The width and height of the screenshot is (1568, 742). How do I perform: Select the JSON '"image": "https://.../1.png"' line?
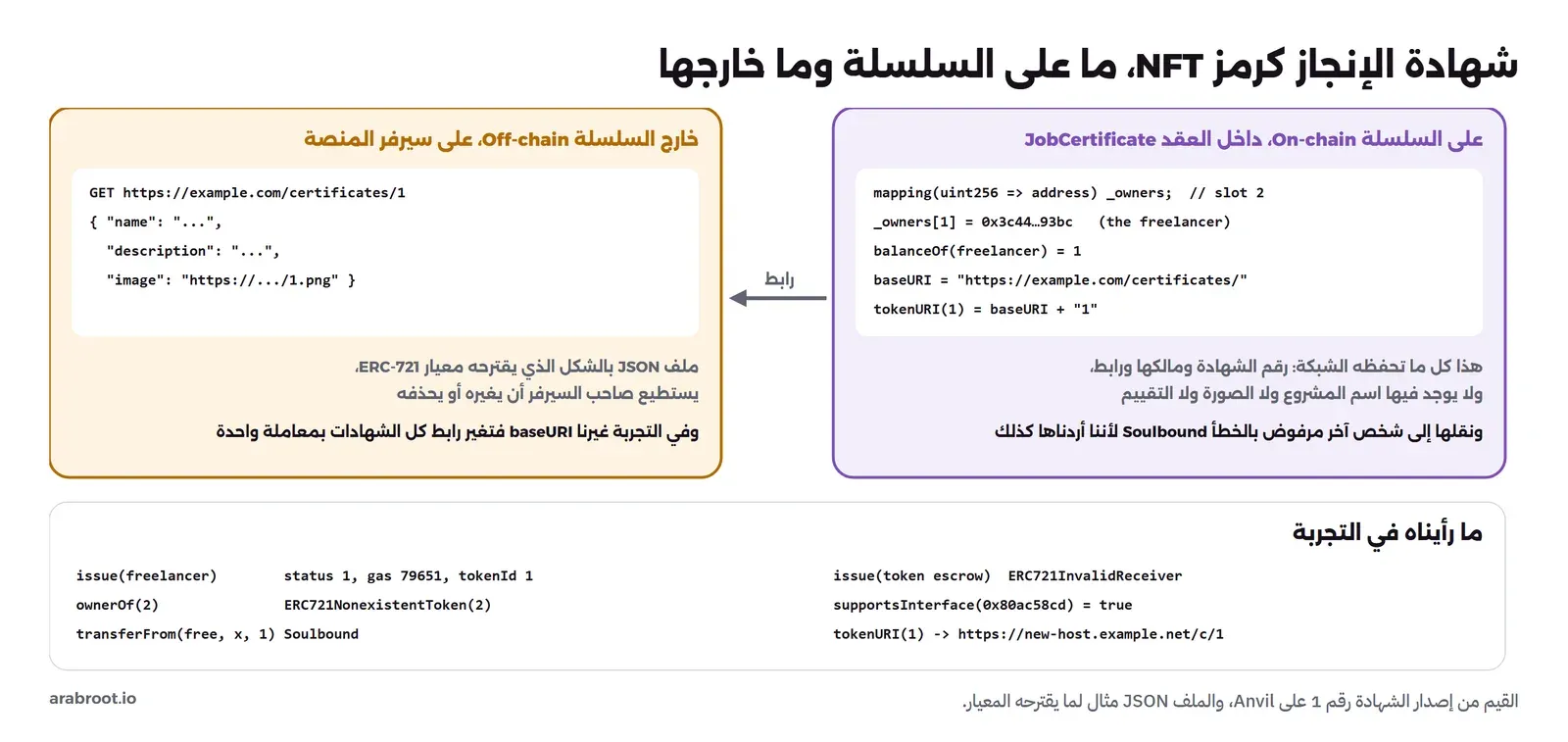[230, 280]
